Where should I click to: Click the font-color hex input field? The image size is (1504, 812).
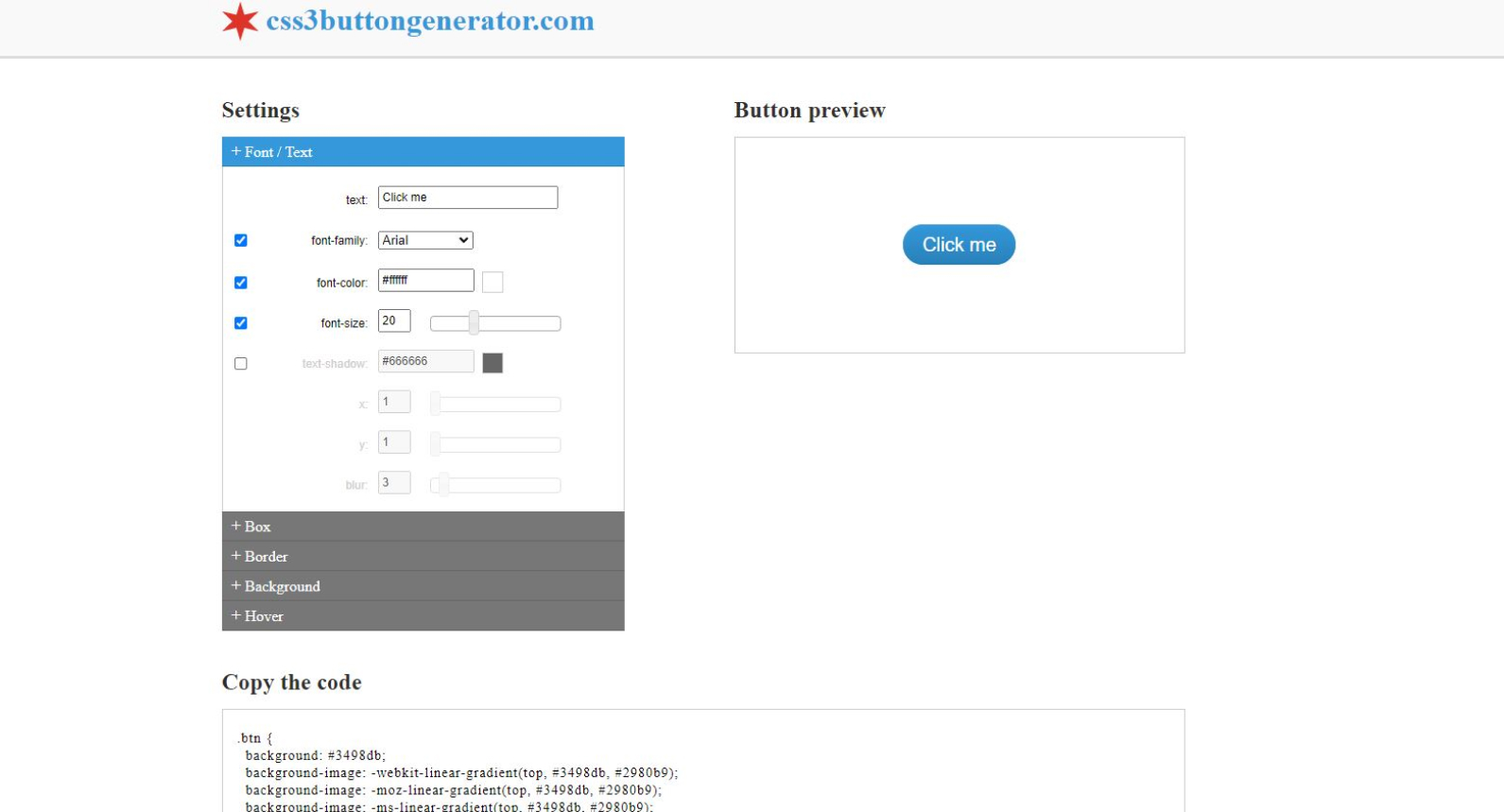tap(426, 280)
